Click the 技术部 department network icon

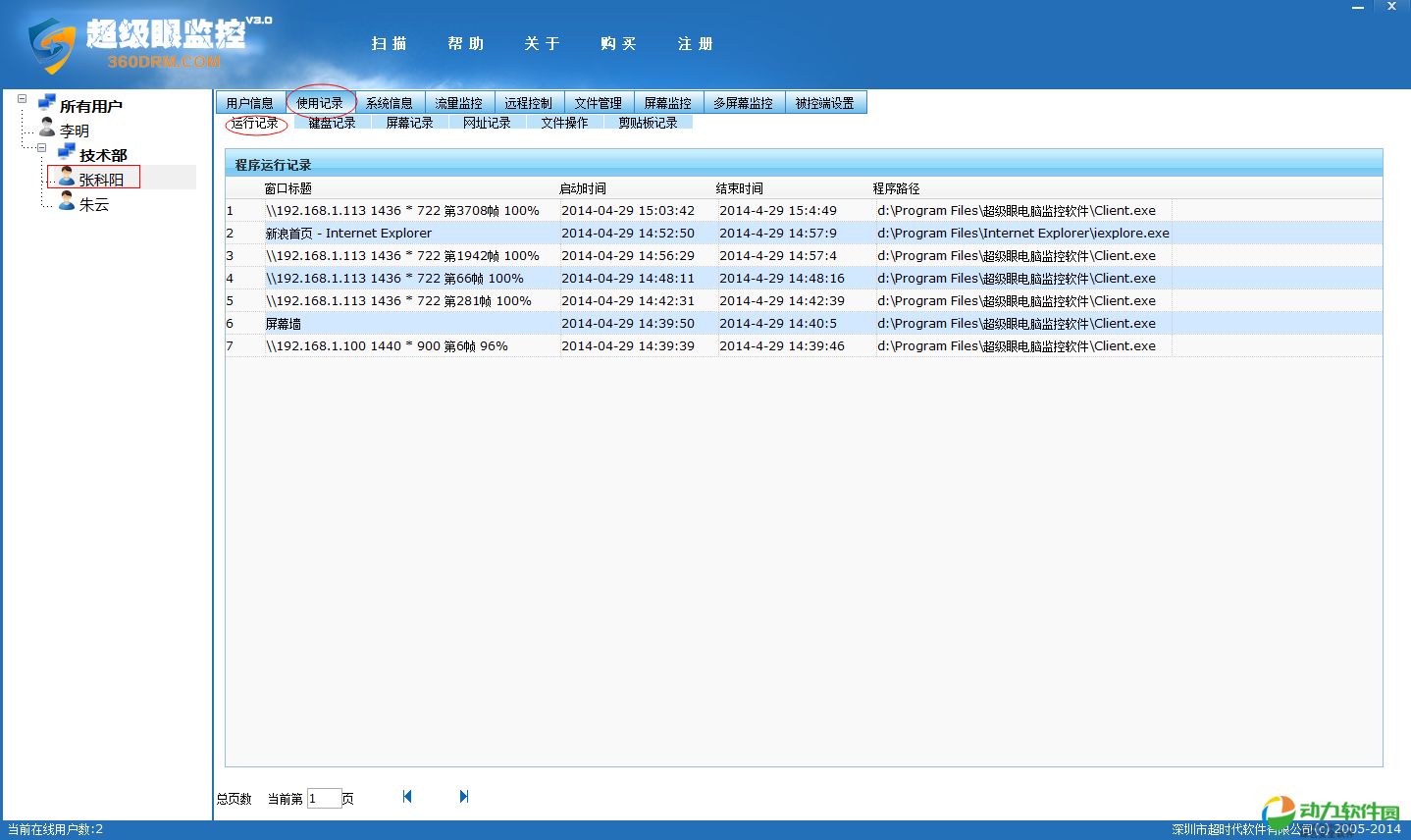[66, 152]
